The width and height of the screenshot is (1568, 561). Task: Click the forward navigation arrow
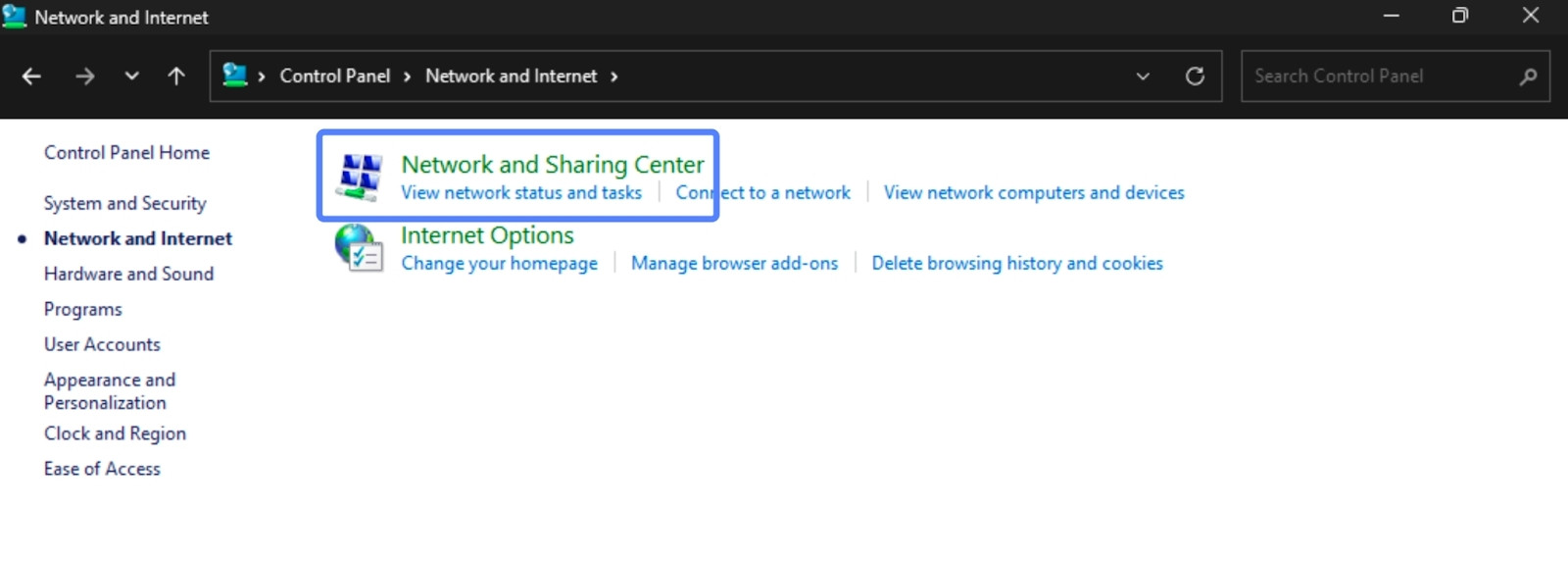coord(85,76)
